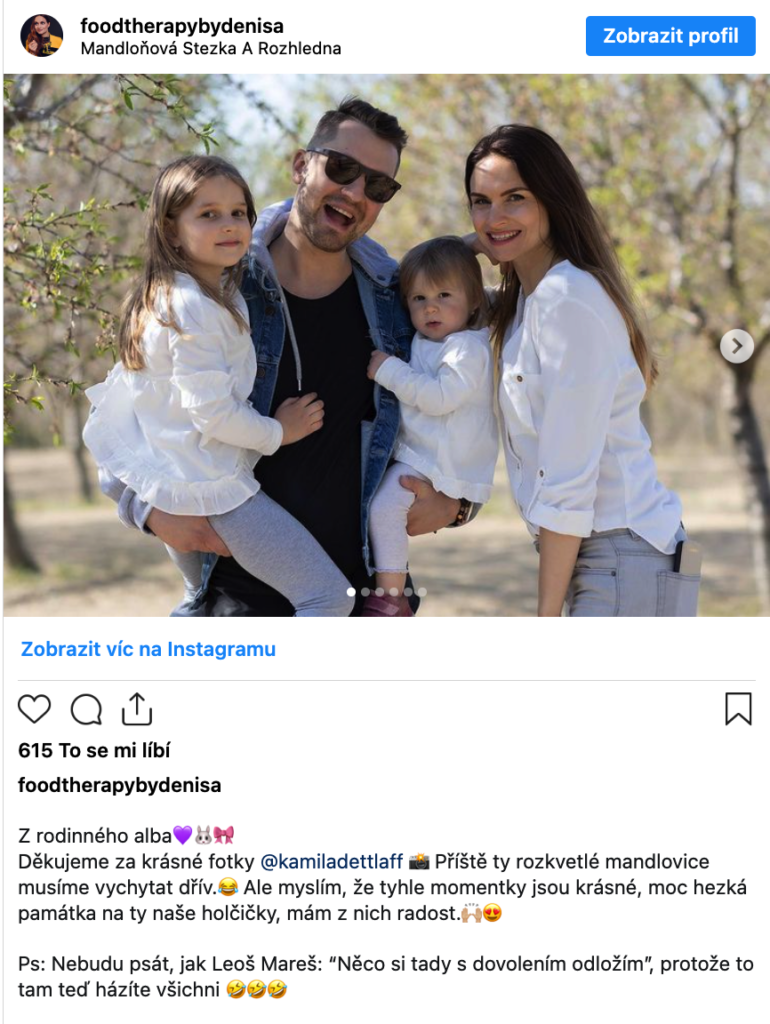The height and width of the screenshot is (1024, 770).
Task: Open the @kamiladettlaff mention link
Action: point(331,861)
